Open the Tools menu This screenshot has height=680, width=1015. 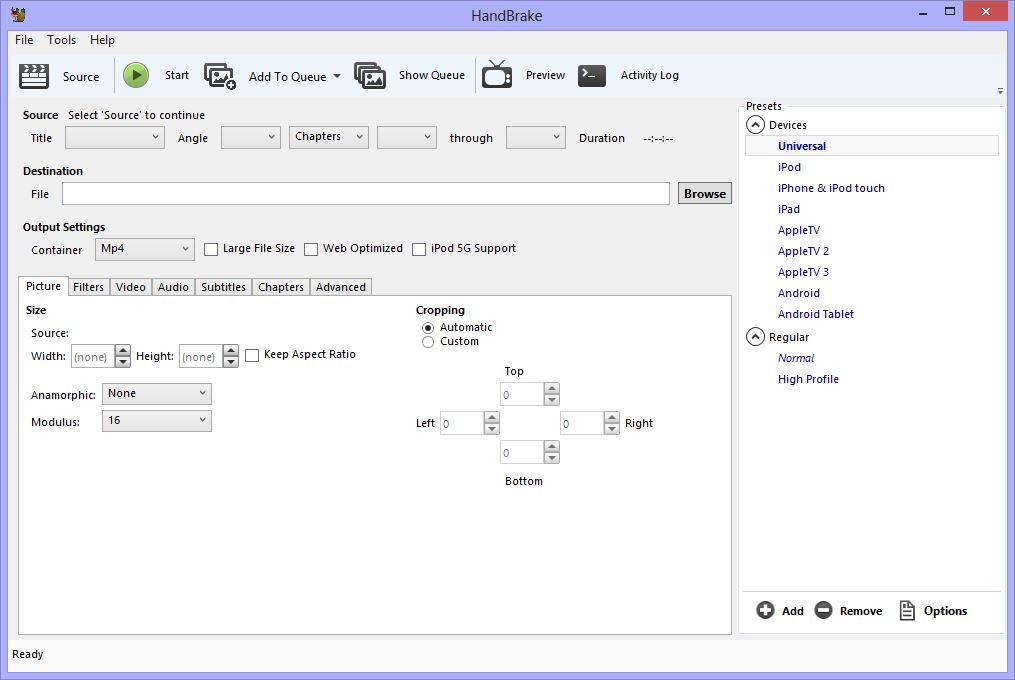coord(61,40)
